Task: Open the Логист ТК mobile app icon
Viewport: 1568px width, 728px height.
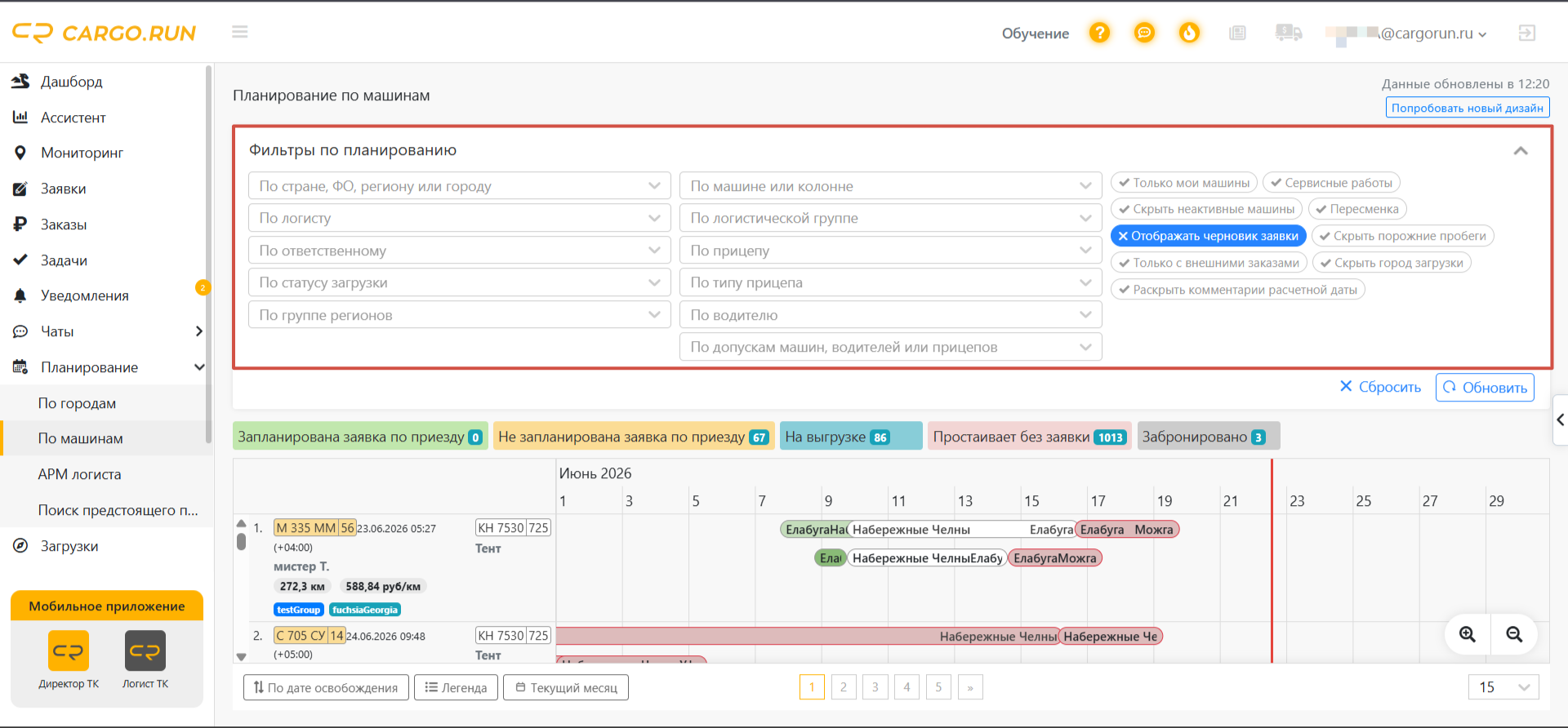Action: pyautogui.click(x=145, y=650)
